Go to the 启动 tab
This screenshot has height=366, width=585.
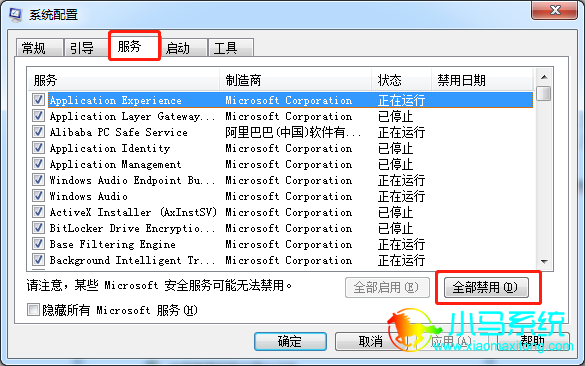click(x=184, y=48)
